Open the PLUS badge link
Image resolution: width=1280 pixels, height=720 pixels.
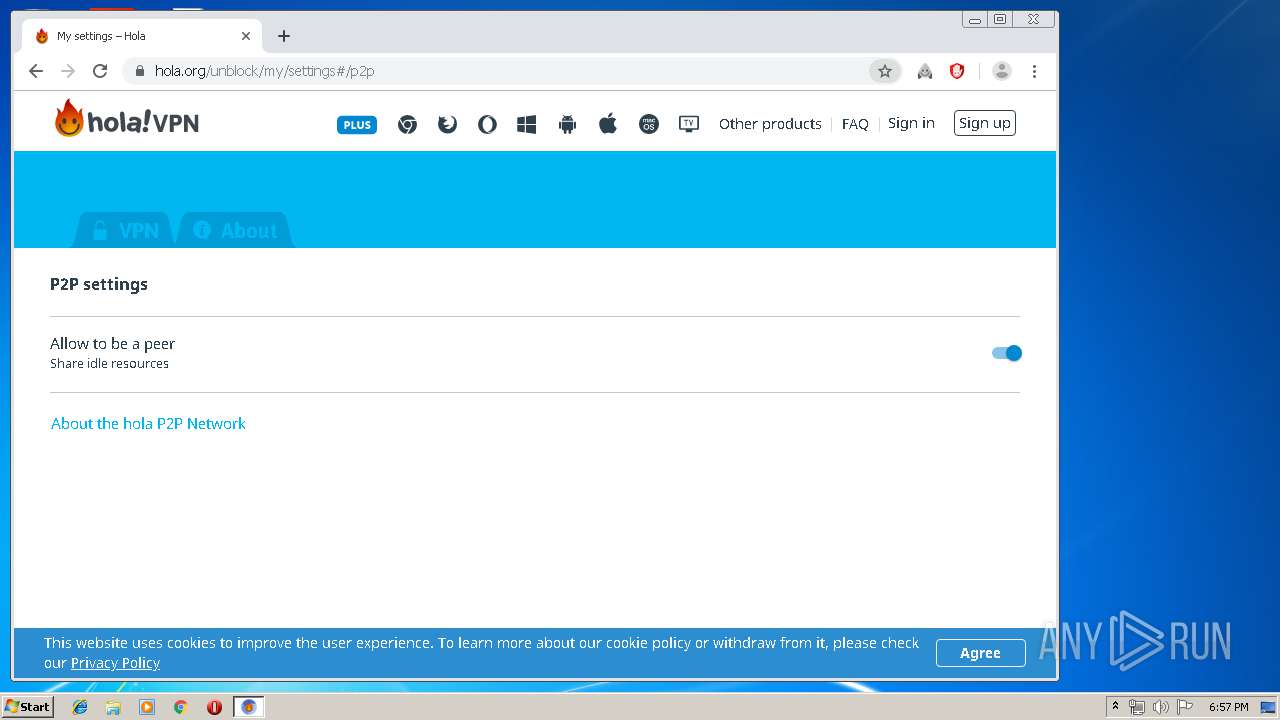coord(357,125)
